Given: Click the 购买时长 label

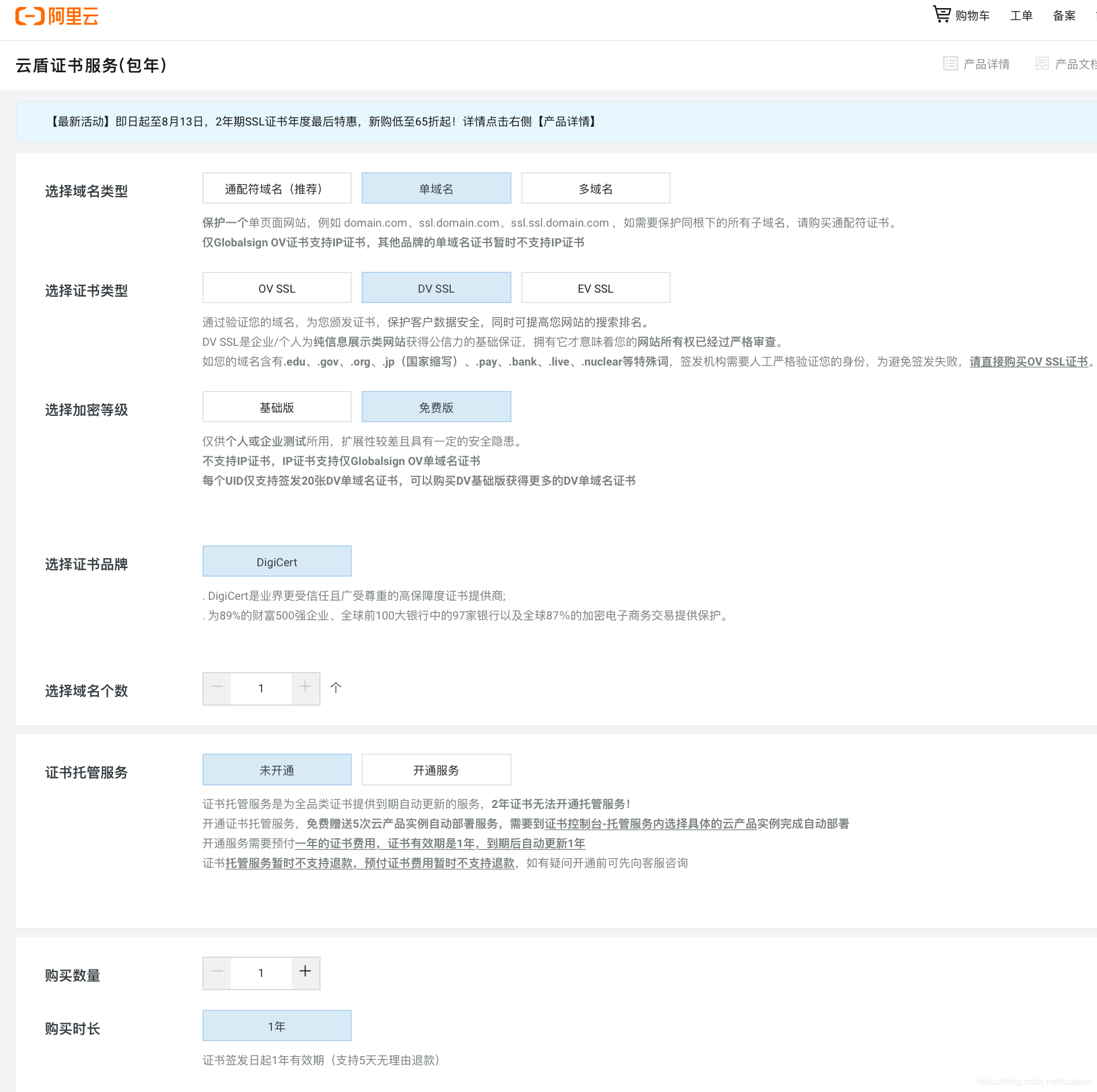Looking at the screenshot, I should (72, 1029).
